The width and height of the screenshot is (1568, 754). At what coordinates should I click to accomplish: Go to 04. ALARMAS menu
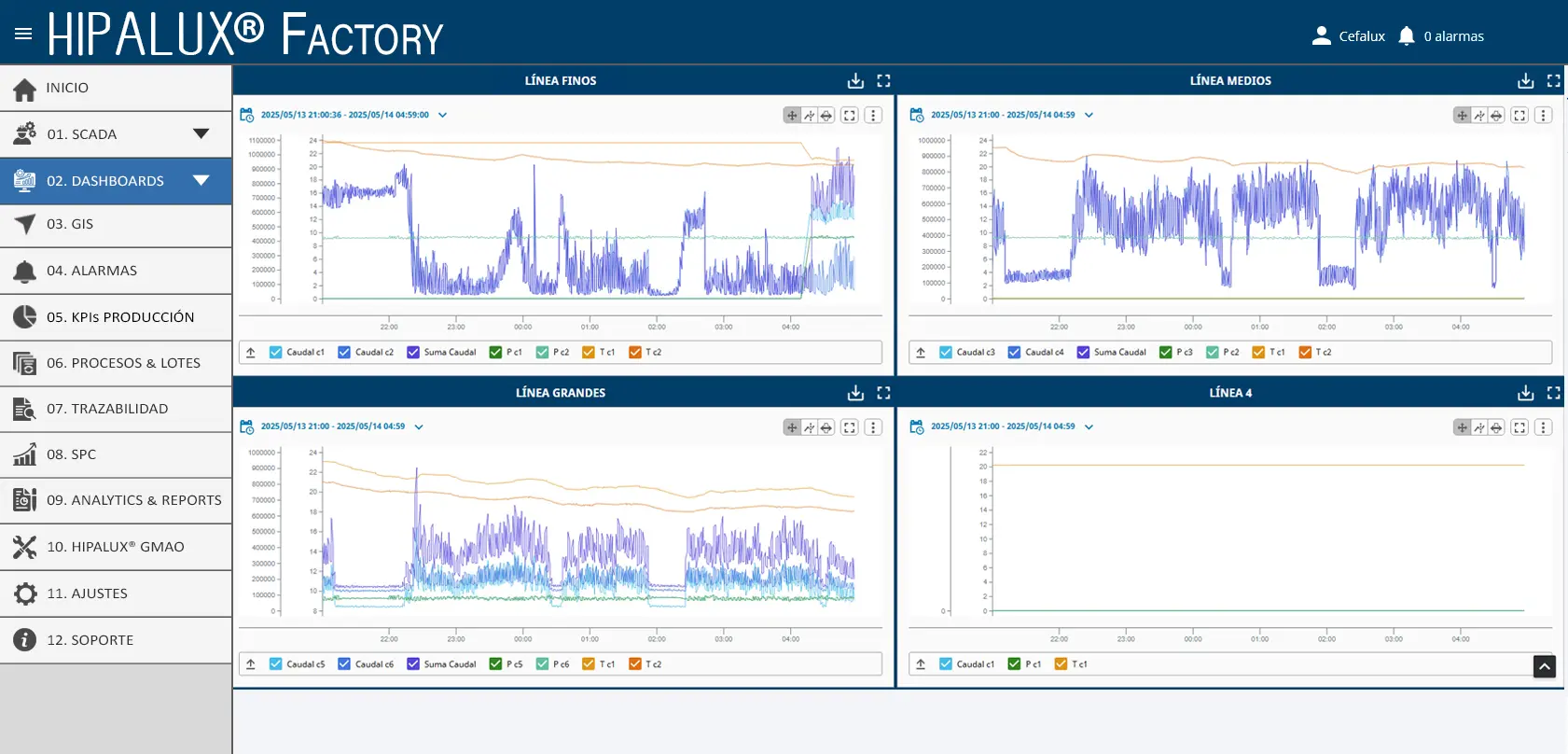click(x=116, y=271)
